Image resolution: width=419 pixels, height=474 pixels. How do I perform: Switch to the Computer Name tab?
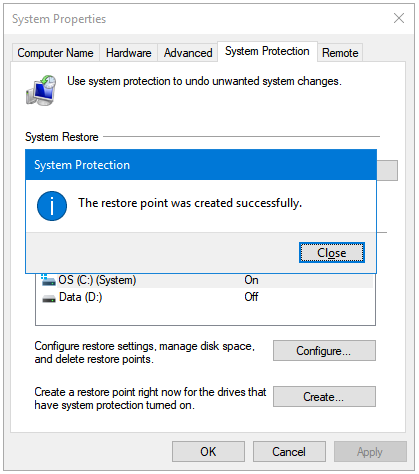(55, 53)
